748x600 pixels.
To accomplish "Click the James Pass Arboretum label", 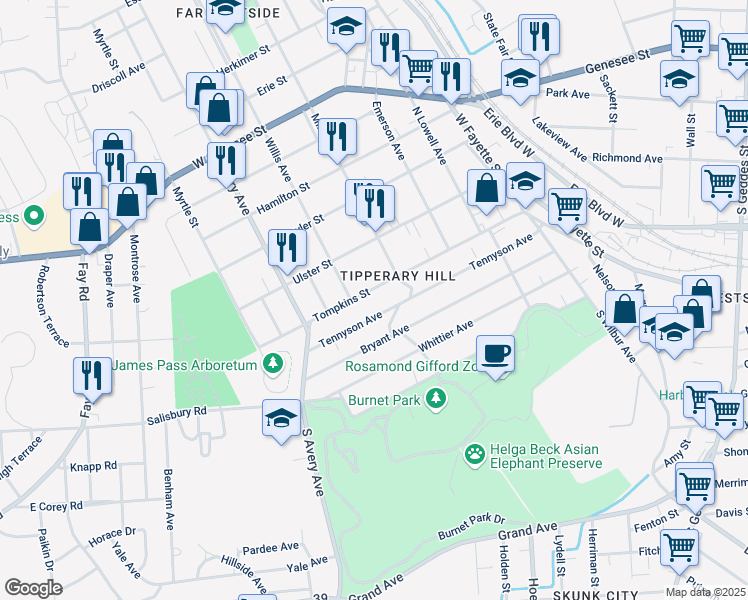I will (x=185, y=365).
